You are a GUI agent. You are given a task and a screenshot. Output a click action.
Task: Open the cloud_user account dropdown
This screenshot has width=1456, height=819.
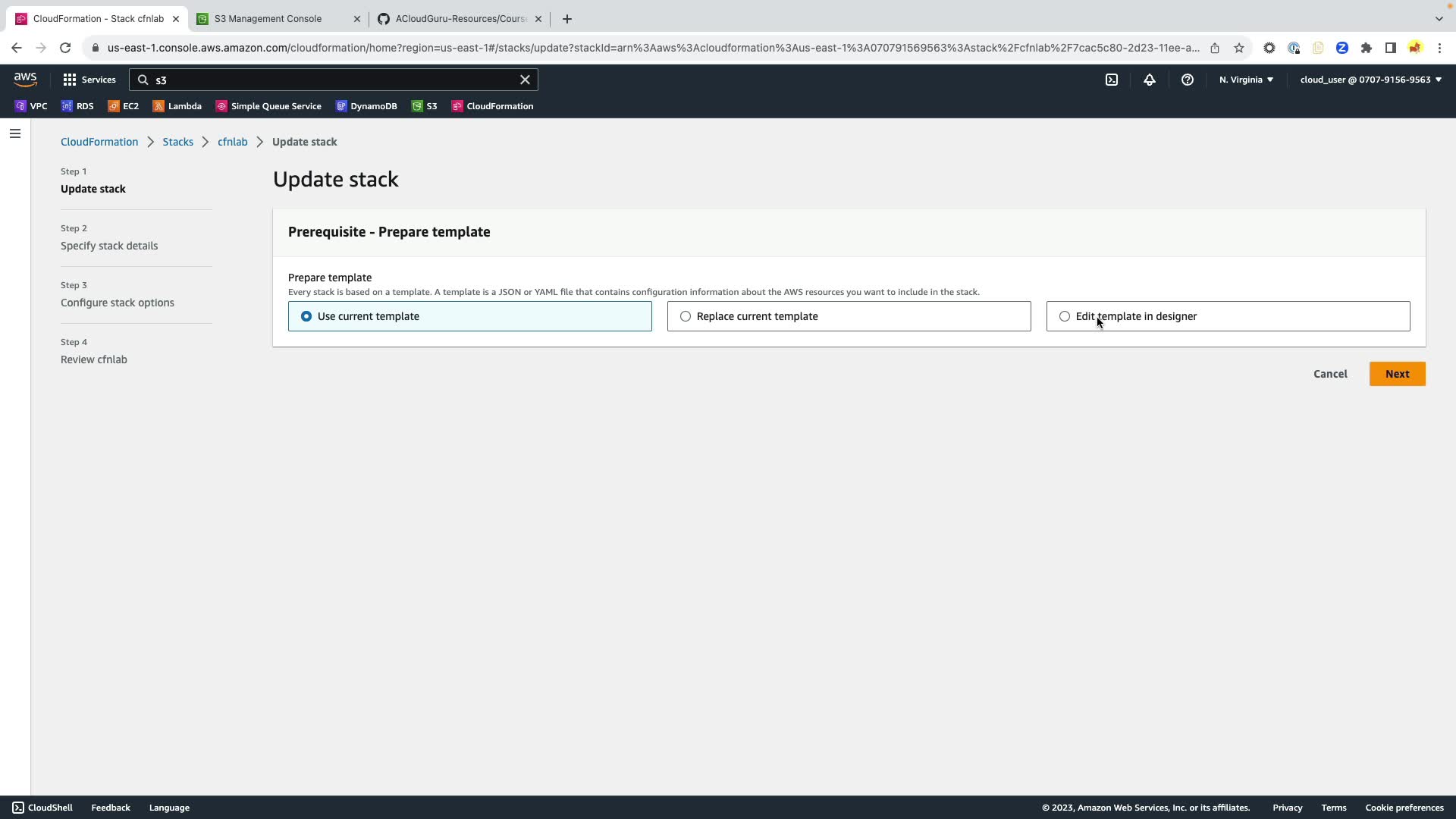click(1370, 80)
